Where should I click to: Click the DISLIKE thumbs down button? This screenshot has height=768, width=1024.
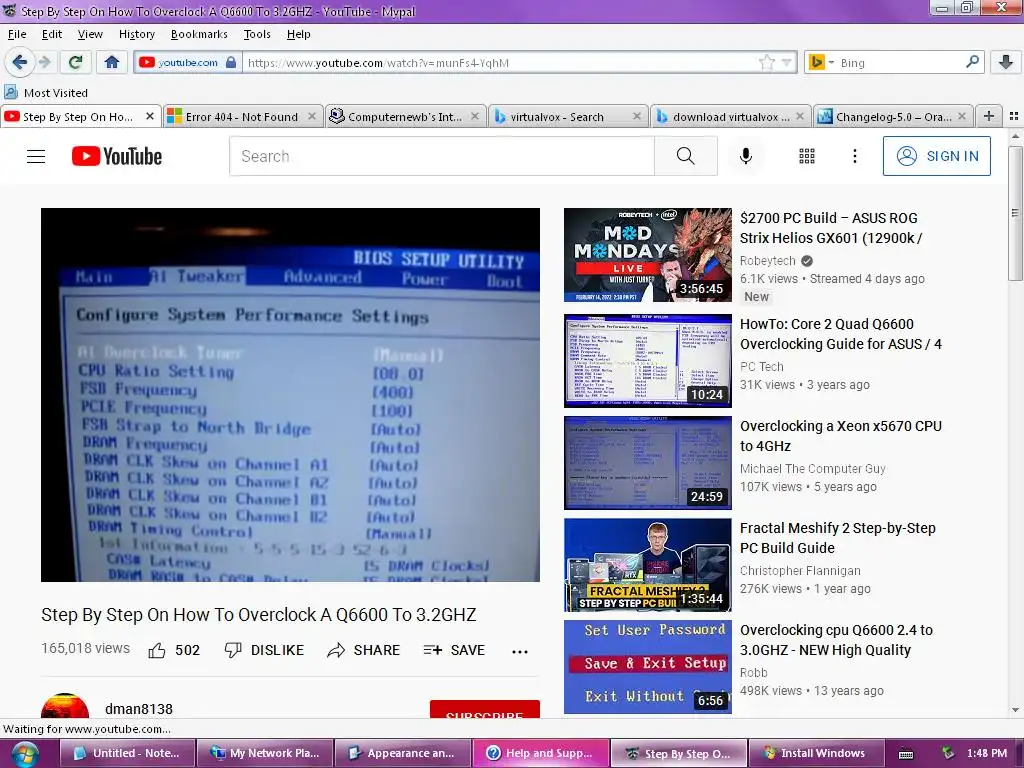pyautogui.click(x=264, y=650)
